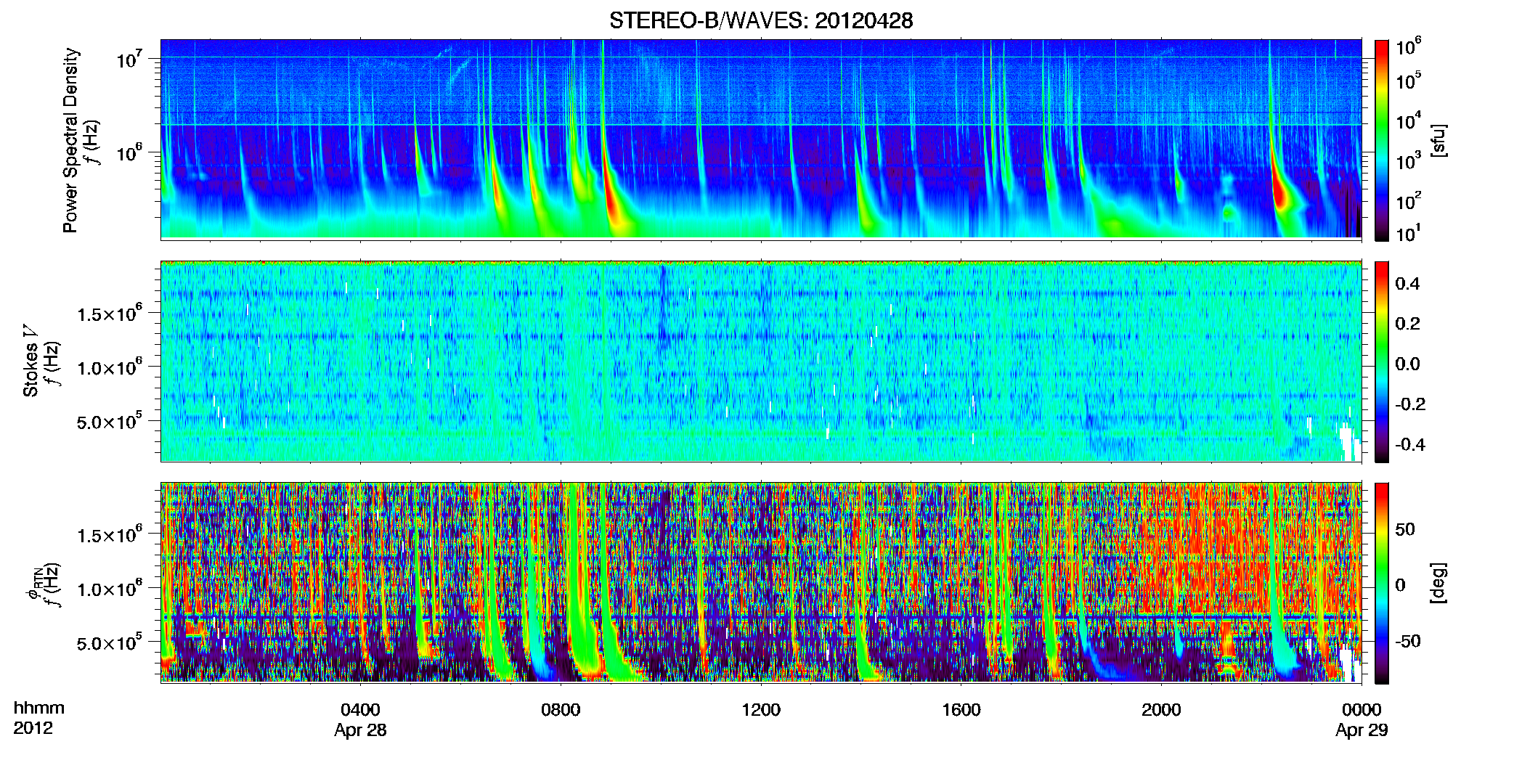Click the 10^4 tick on the sfu colorbar
The image size is (1522, 784).
click(x=1408, y=121)
